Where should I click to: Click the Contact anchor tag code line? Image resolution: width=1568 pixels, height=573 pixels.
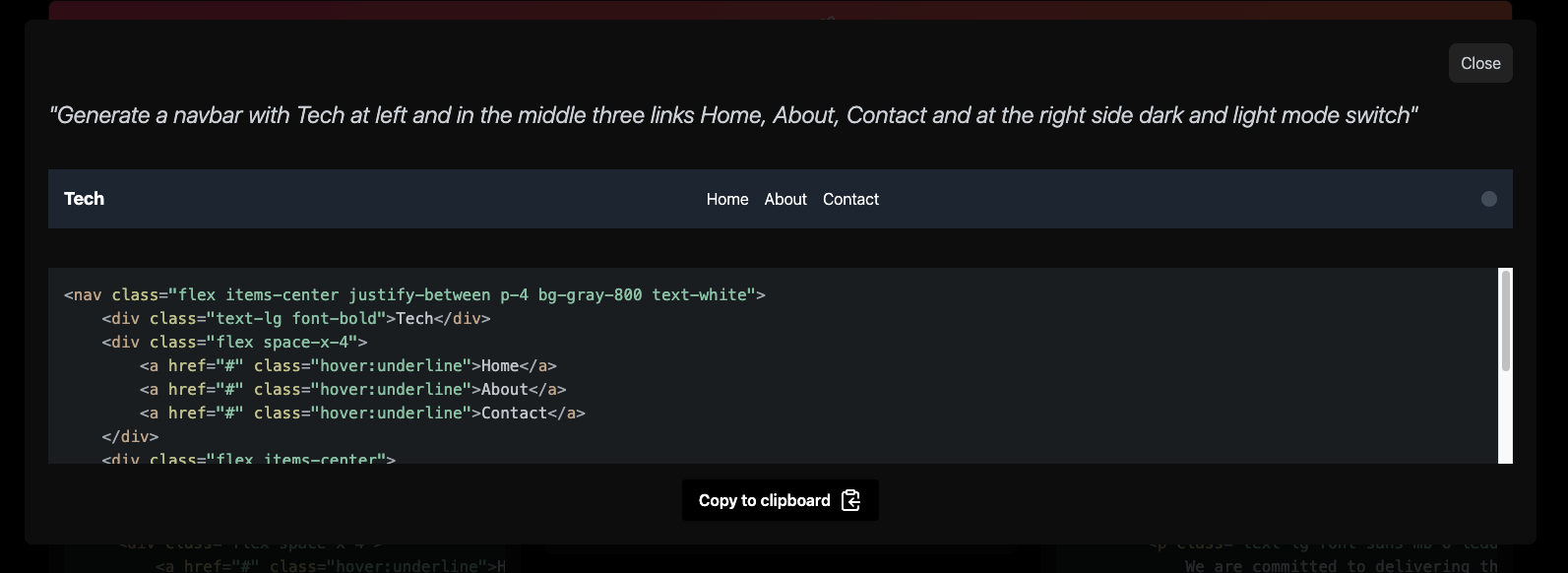click(362, 413)
